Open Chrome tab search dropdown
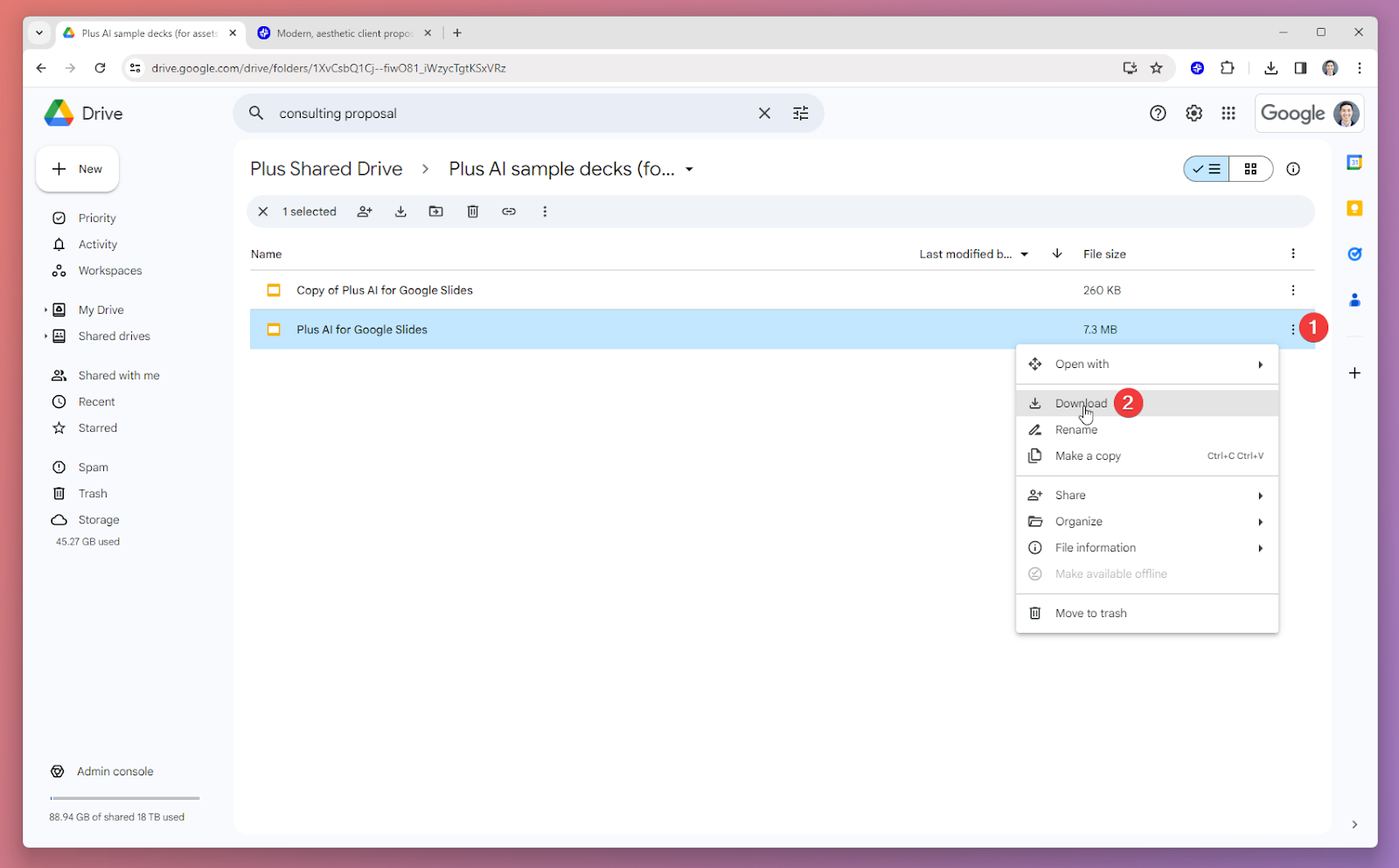The height and width of the screenshot is (868, 1399). coord(39,33)
